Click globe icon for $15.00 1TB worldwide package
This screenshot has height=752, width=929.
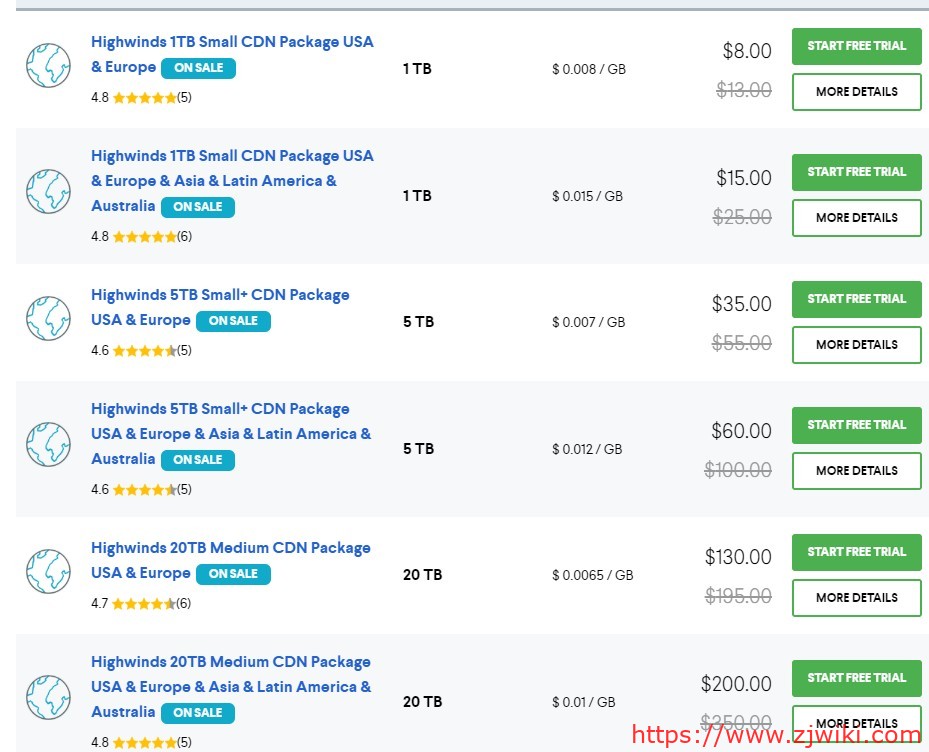point(48,191)
